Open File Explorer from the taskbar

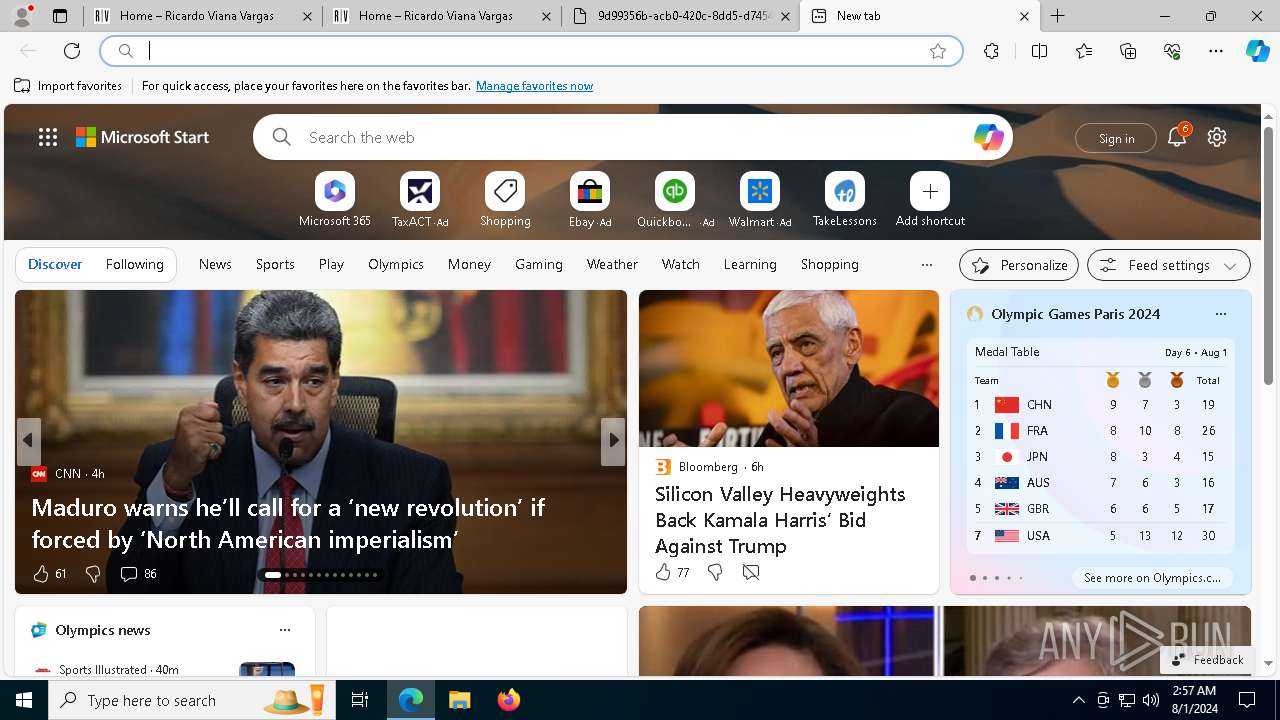click(x=459, y=700)
